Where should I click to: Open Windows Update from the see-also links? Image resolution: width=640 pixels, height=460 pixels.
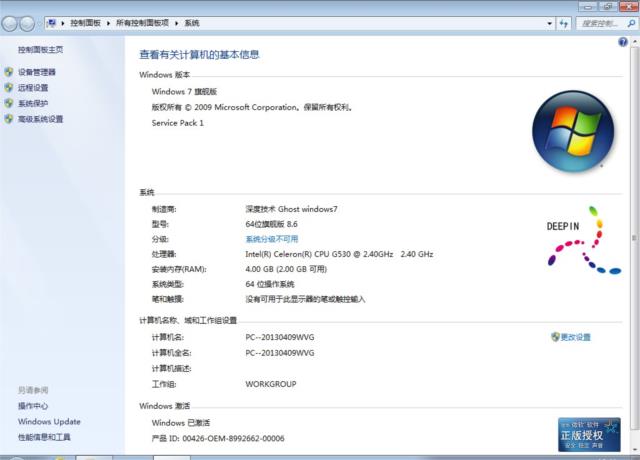tap(49, 422)
